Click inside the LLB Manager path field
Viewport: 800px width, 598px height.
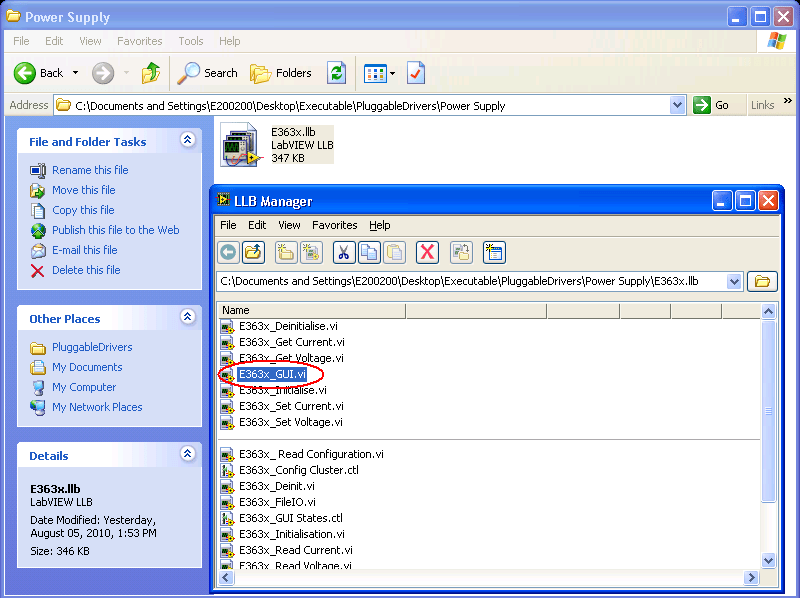(472, 281)
